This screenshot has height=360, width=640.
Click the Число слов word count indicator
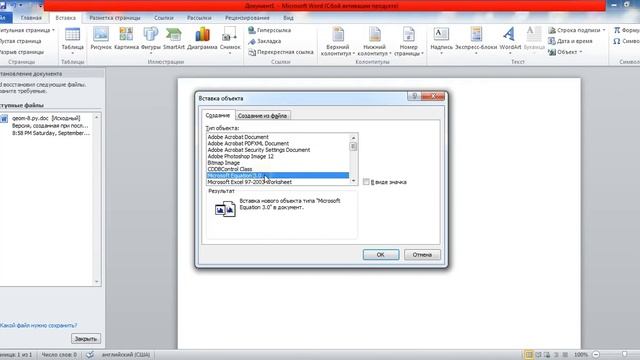pyautogui.click(x=59, y=355)
